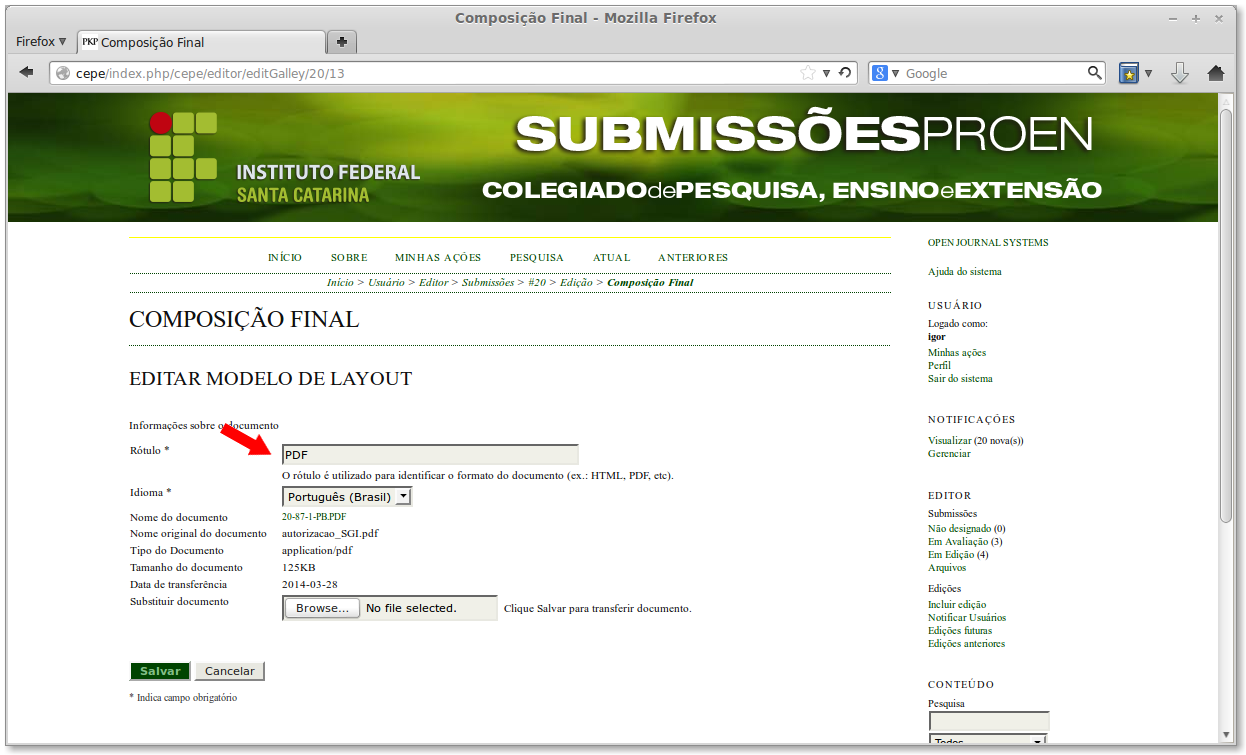Screen dimensions: 1246x755
Task: Click the magnifier icon in the search bar
Action: tap(1095, 73)
